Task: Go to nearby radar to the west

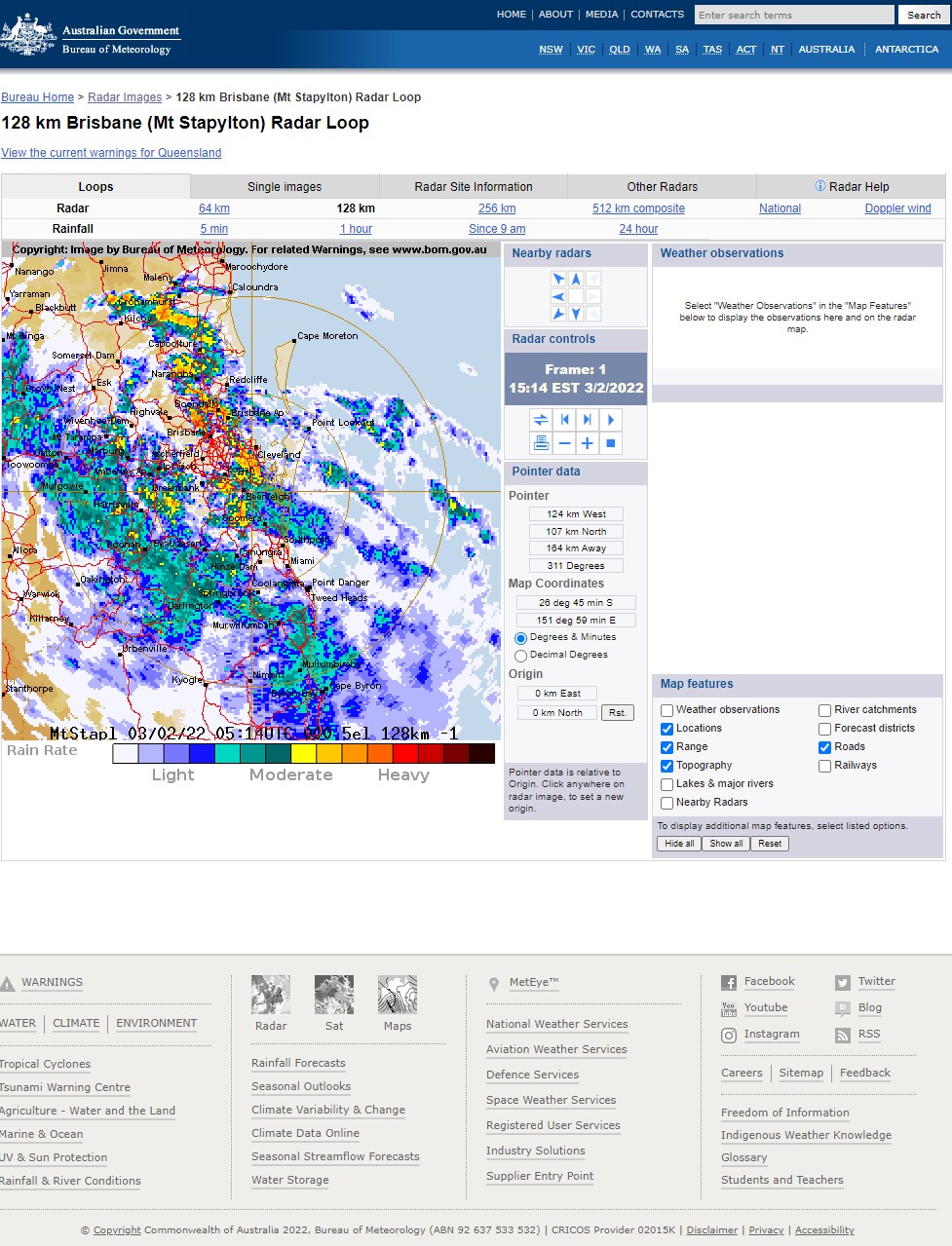Action: [x=558, y=296]
